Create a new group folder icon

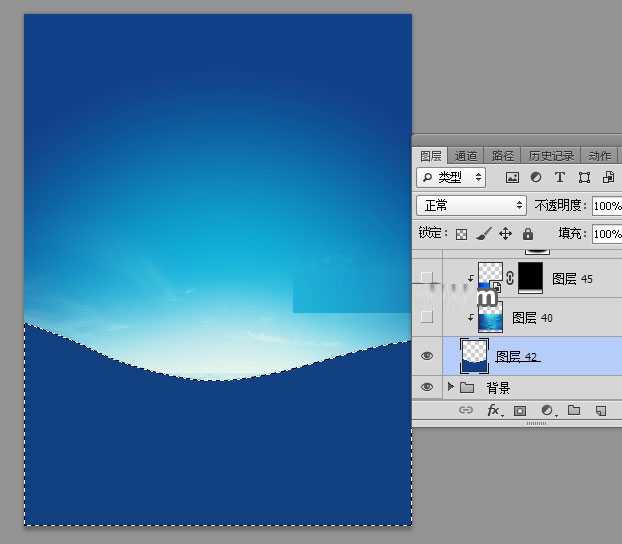tap(574, 410)
